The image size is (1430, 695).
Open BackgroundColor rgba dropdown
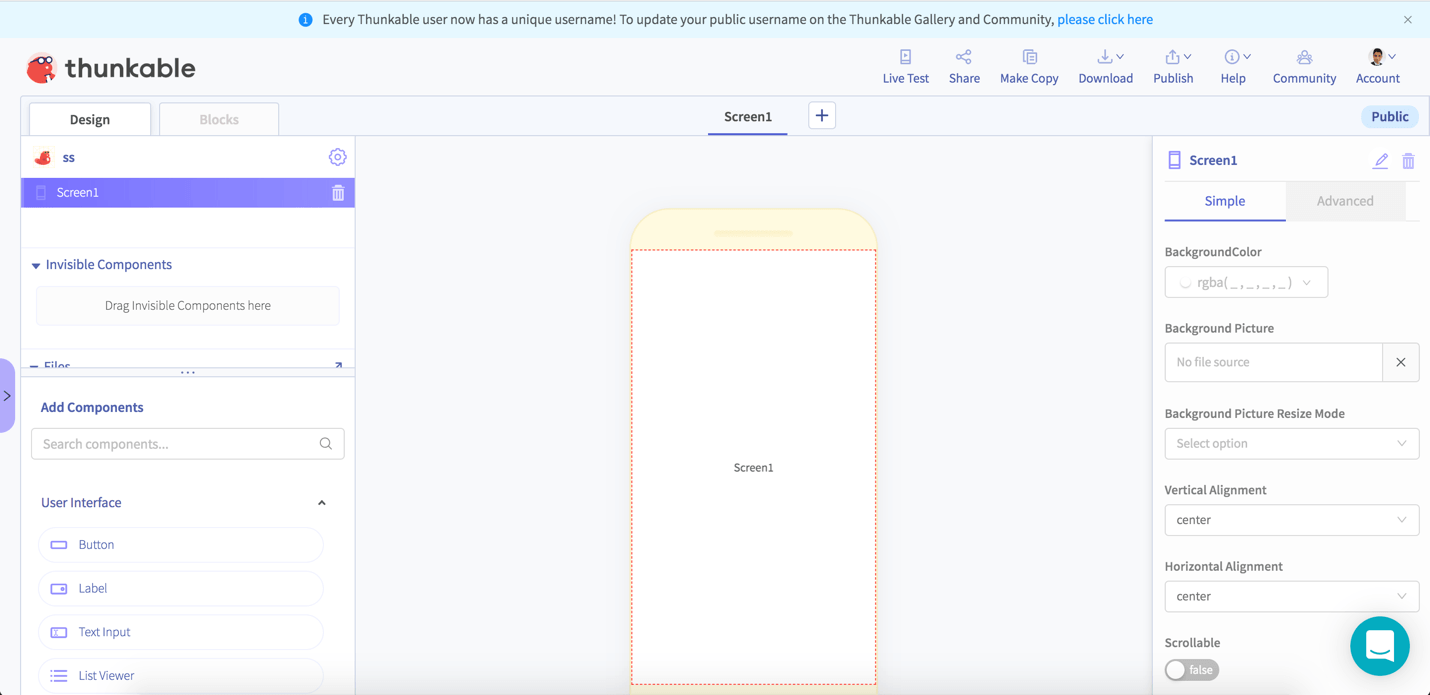1246,283
